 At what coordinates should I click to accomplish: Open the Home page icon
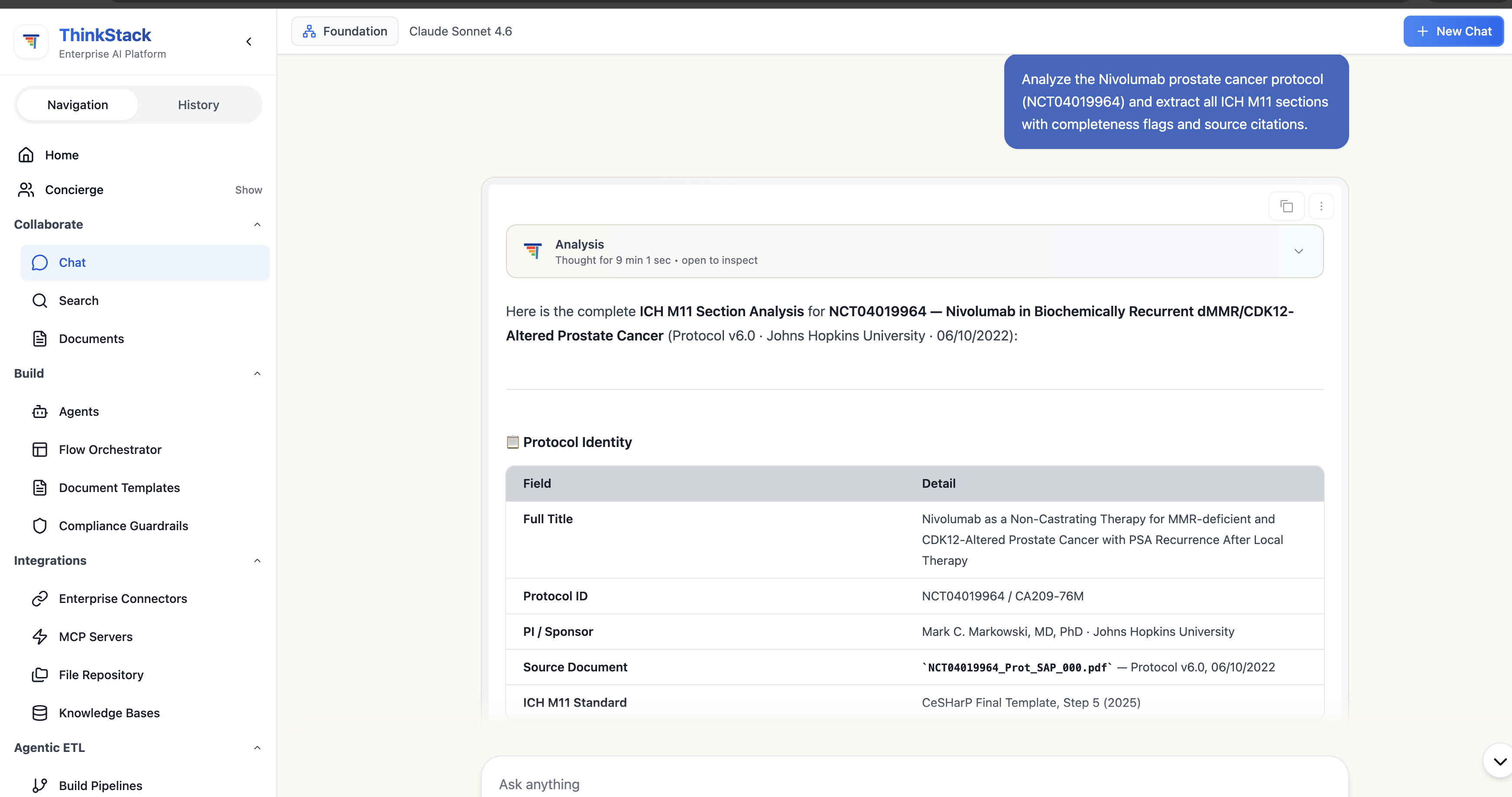(x=26, y=155)
